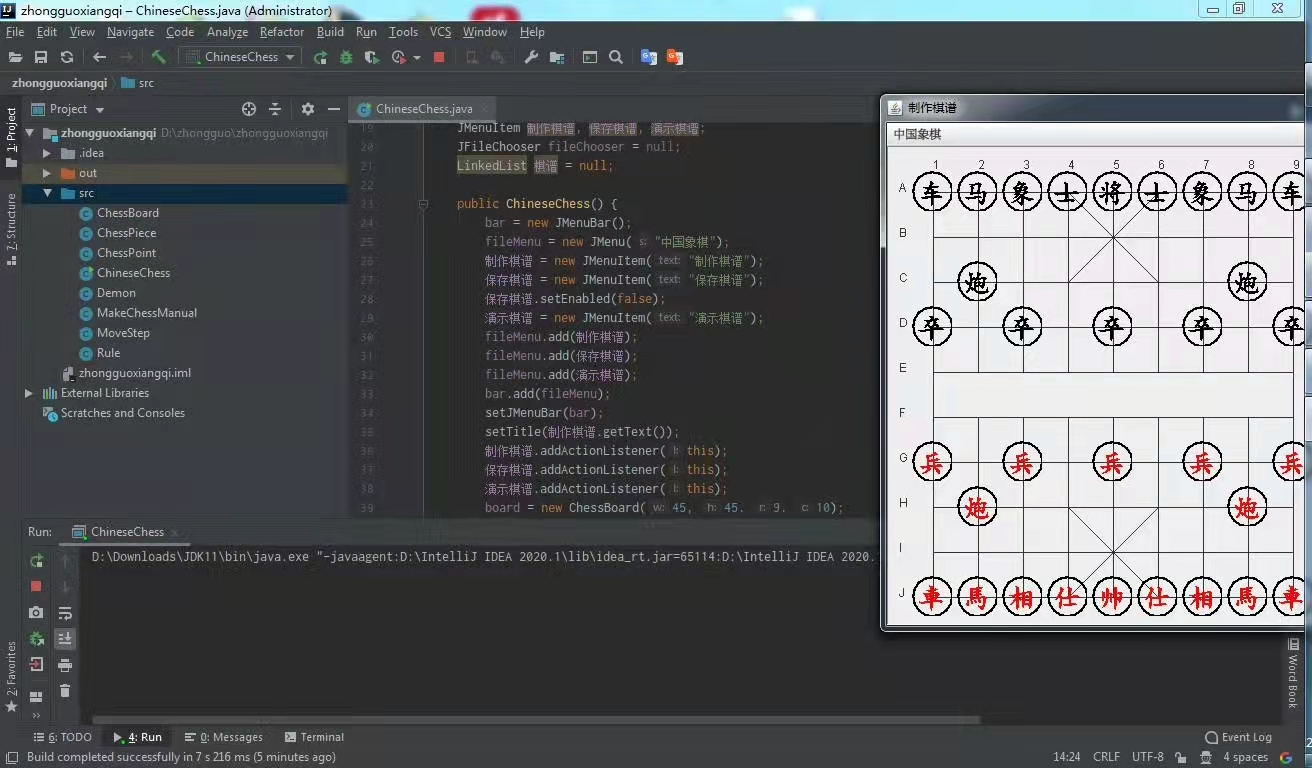Toggle scroll-to-end in Run console
The width and height of the screenshot is (1312, 768).
(x=65, y=638)
